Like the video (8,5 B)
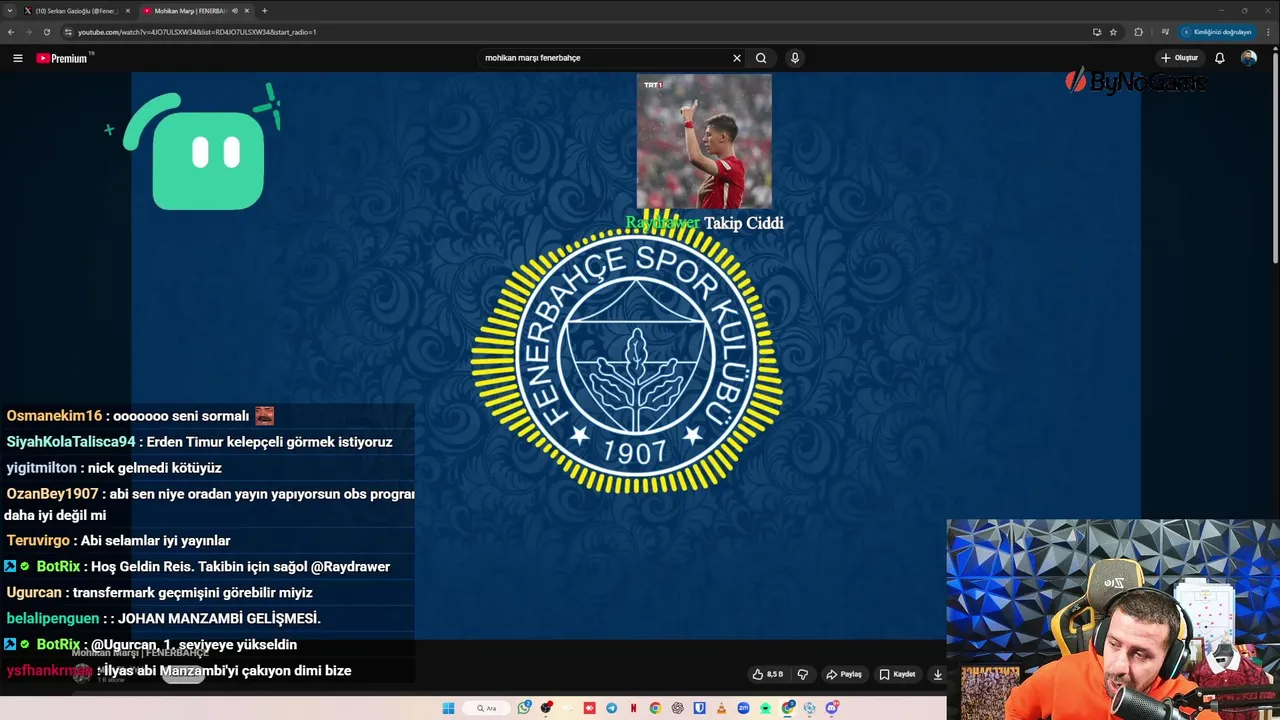 [767, 674]
